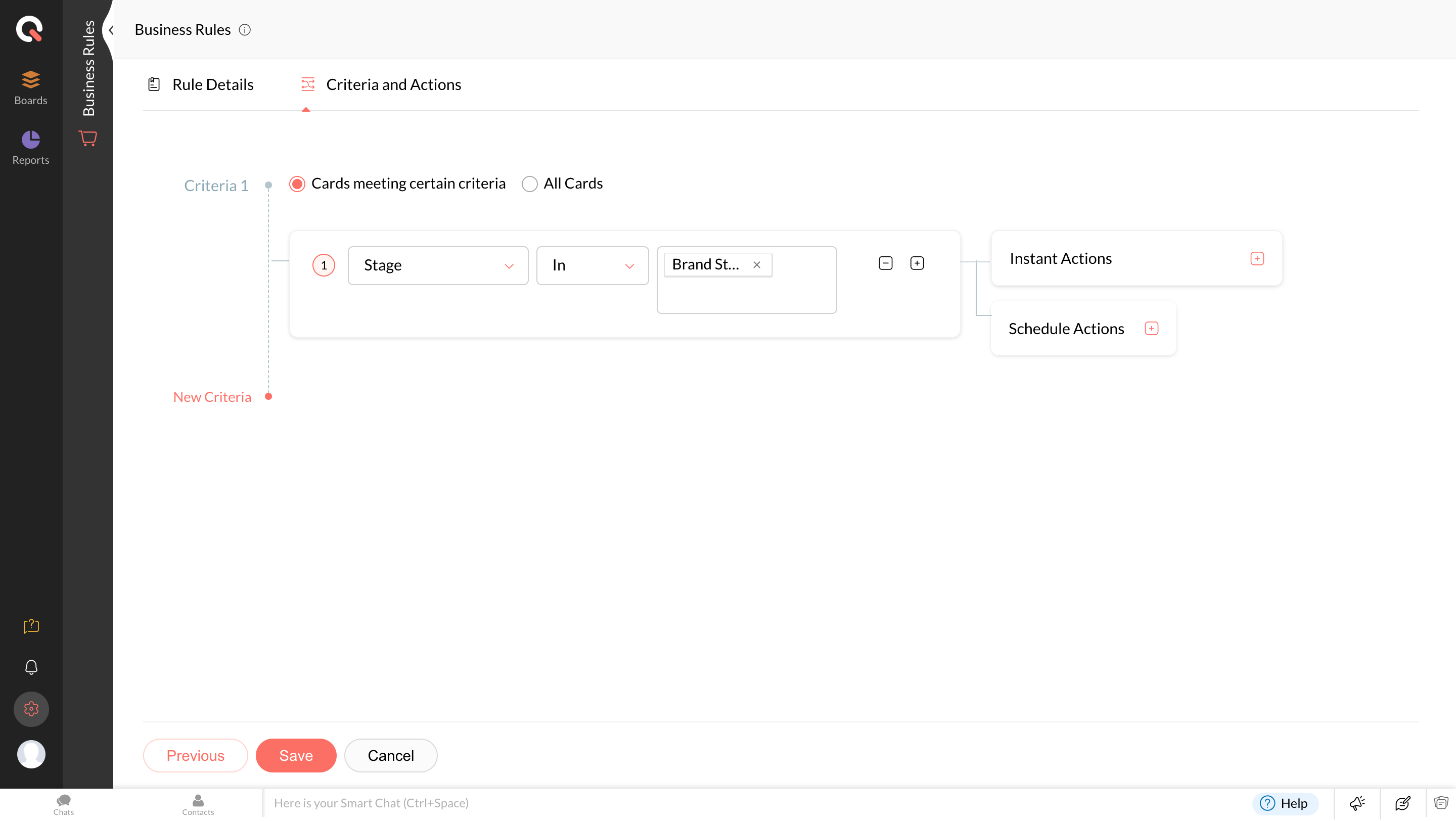Open the settings gear icon

(31, 709)
